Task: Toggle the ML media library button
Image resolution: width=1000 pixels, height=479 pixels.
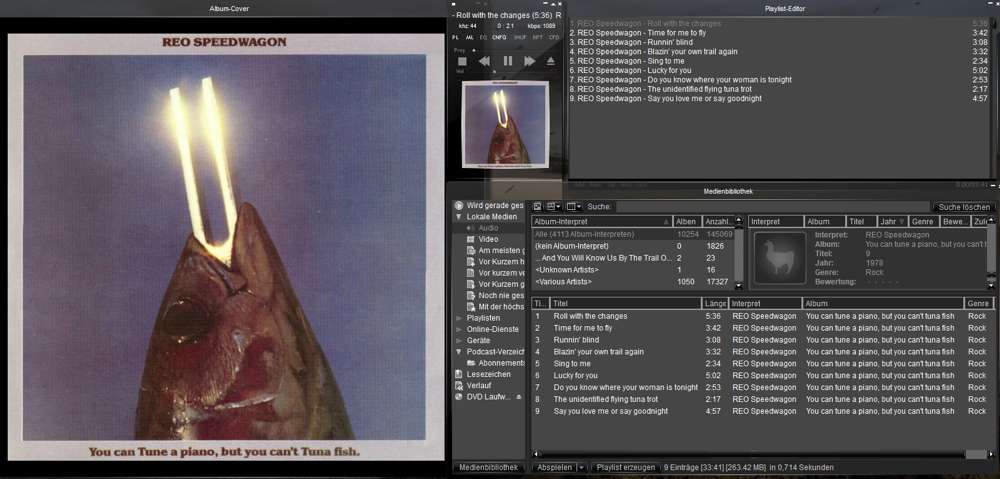Action: pos(469,37)
